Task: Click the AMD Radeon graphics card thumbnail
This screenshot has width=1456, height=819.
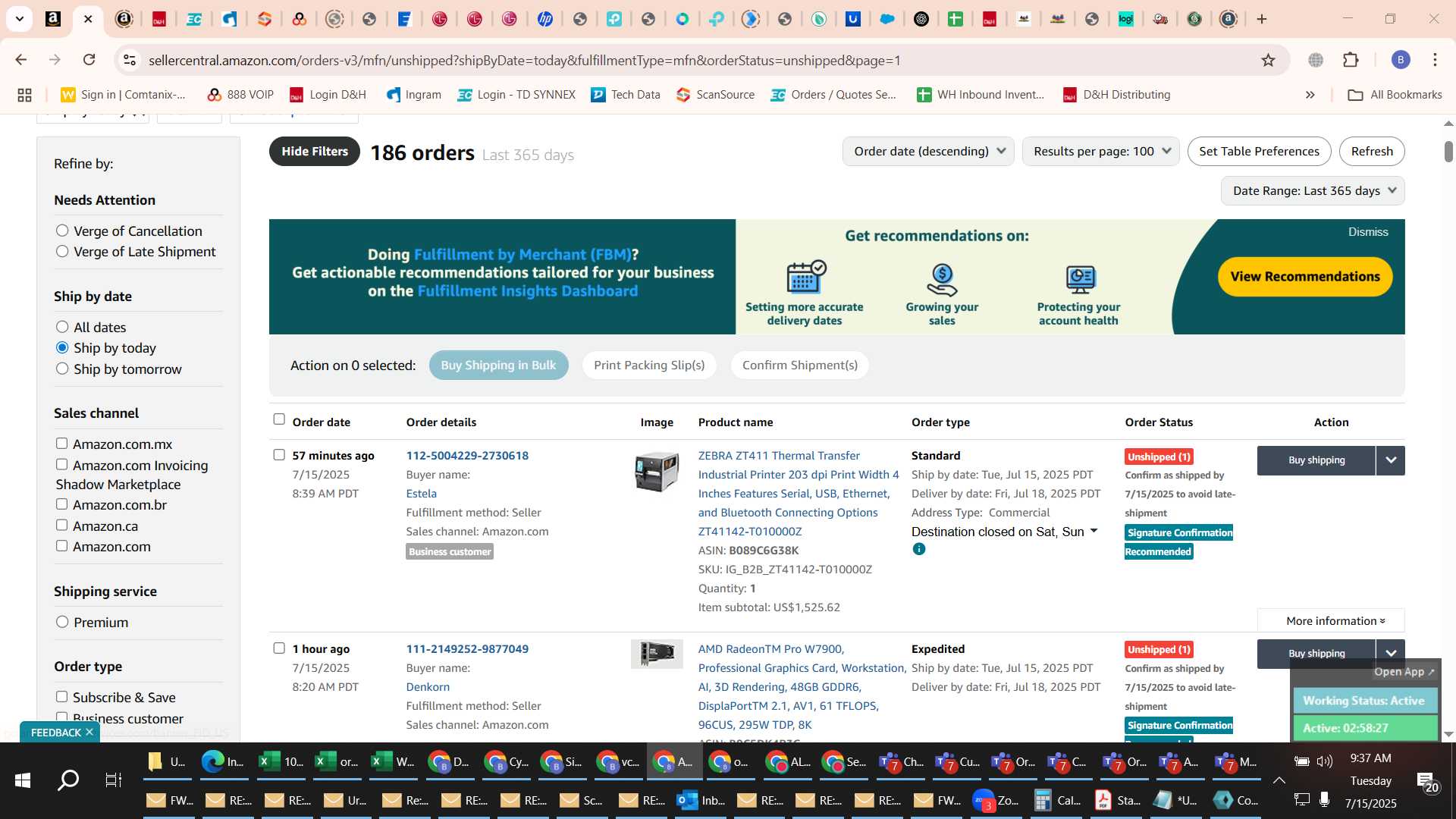Action: tap(657, 654)
